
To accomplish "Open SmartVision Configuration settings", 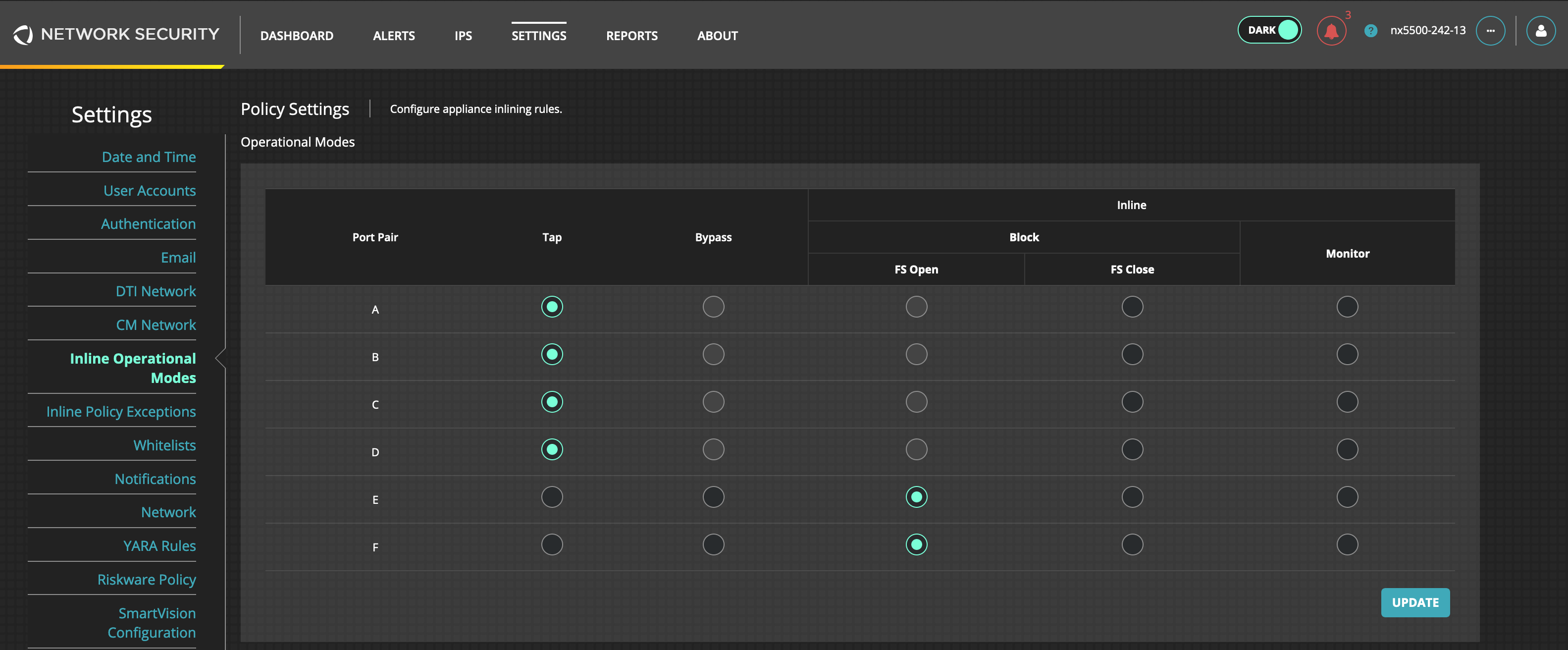I will coord(152,623).
